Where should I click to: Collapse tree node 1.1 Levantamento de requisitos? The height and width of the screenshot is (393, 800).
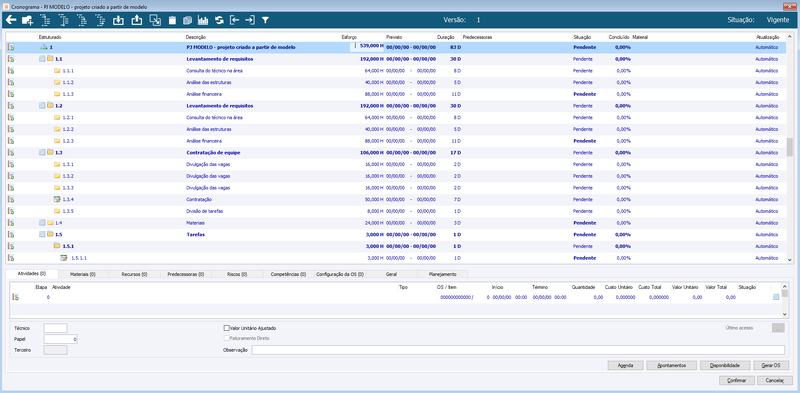[42, 59]
